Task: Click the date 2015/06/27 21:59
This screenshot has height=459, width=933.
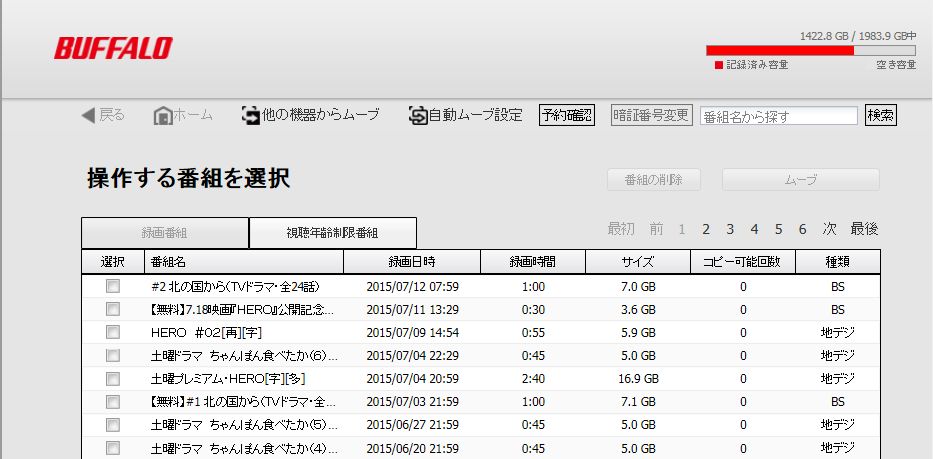Action: [412, 424]
